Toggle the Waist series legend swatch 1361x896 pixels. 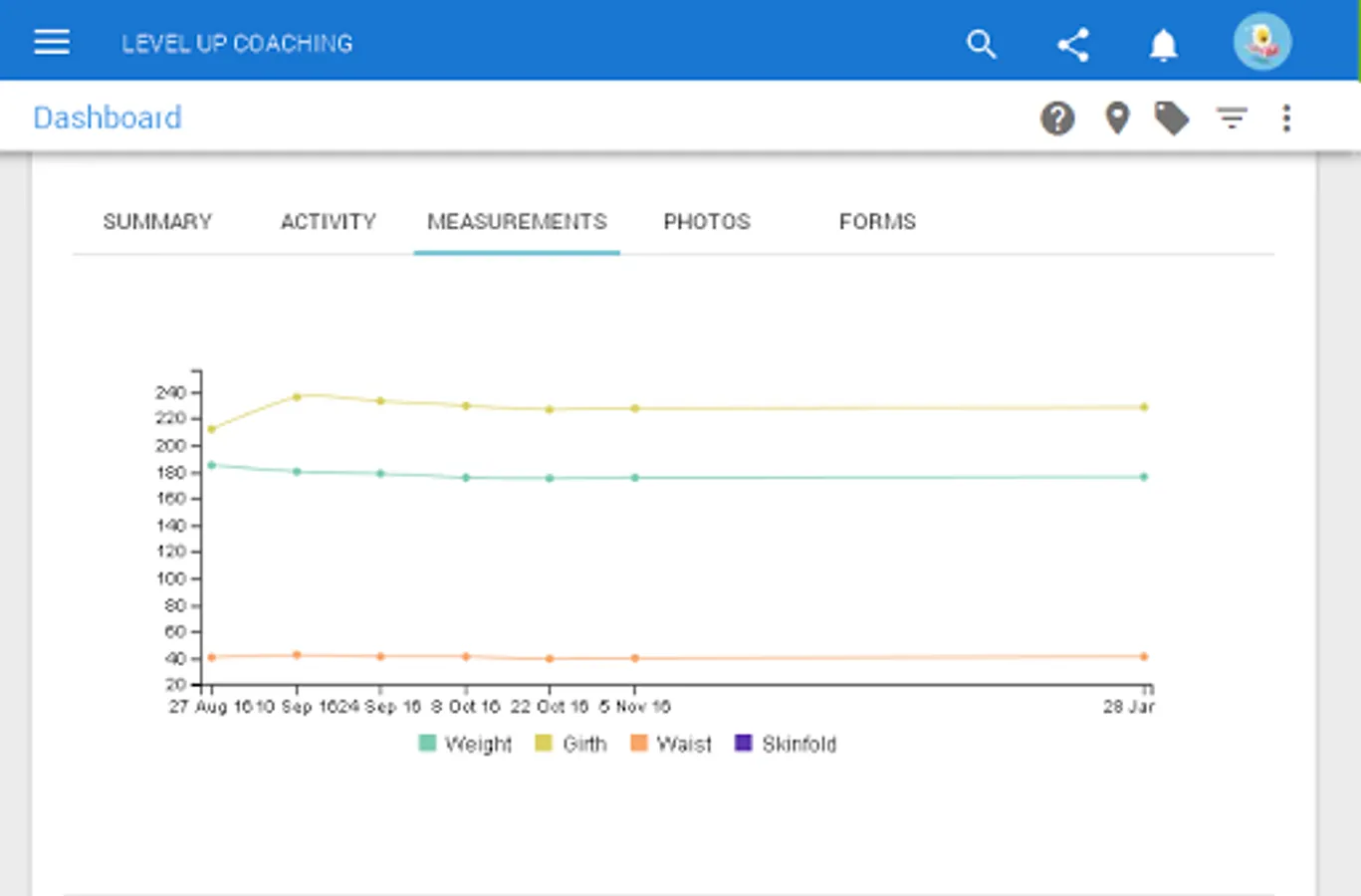click(639, 743)
